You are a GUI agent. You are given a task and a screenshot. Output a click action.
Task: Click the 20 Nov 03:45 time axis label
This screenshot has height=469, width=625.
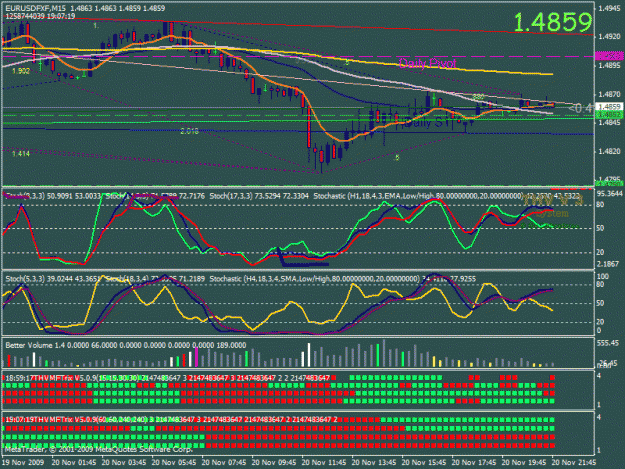pyautogui.click(x=124, y=463)
